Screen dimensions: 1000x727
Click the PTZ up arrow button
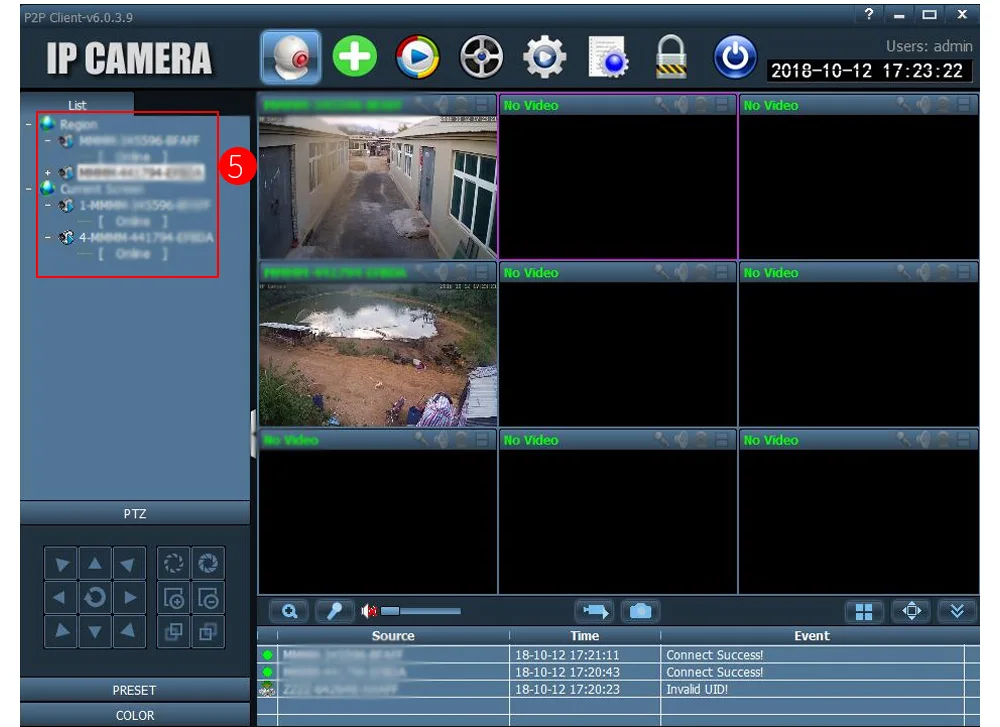[x=95, y=564]
